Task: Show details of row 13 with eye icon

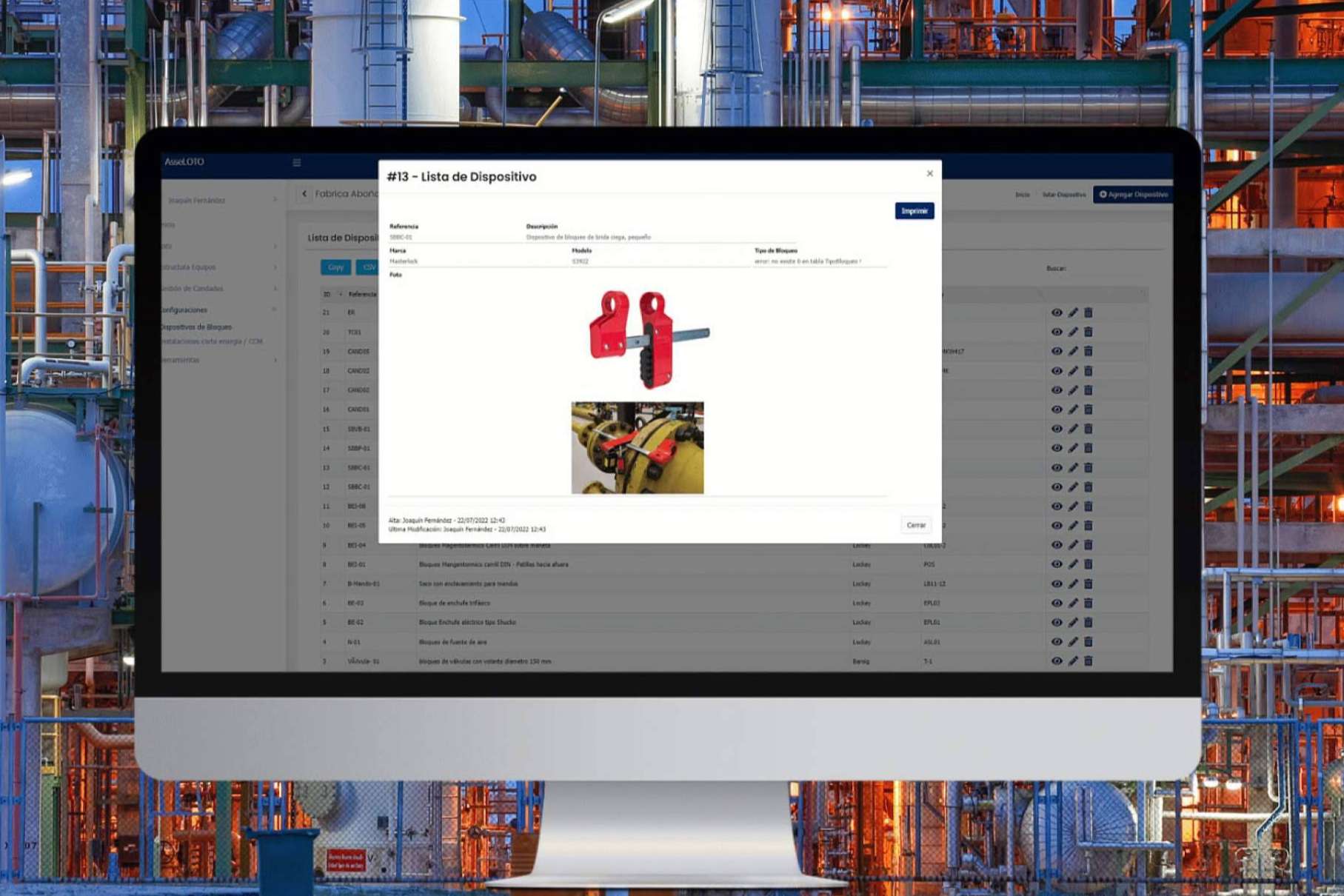Action: click(x=1056, y=467)
